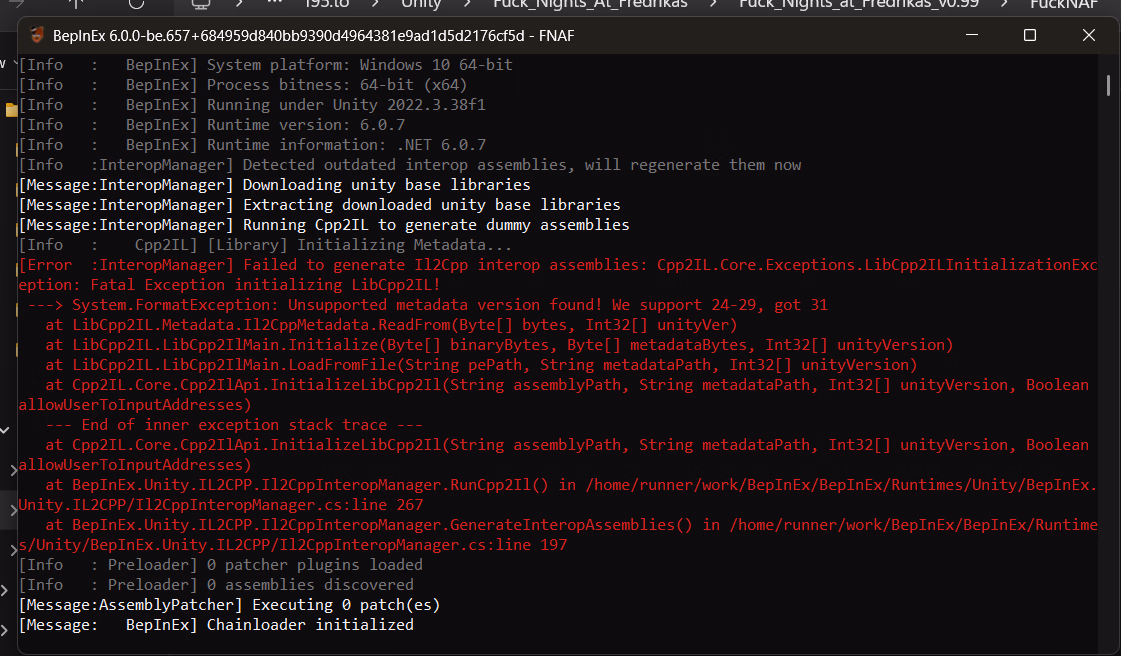Click the monitor icon in Explorer's address bar

200,4
